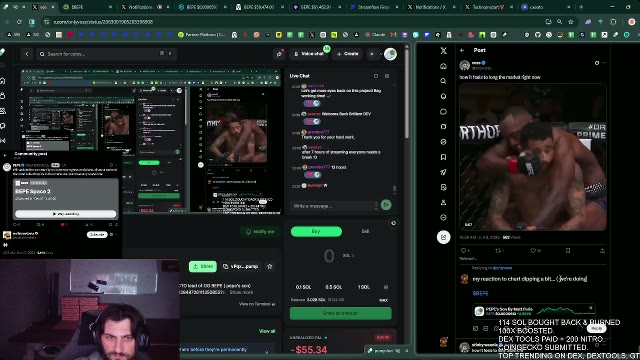
Task: Click the Write a message chat field
Action: coord(333,206)
